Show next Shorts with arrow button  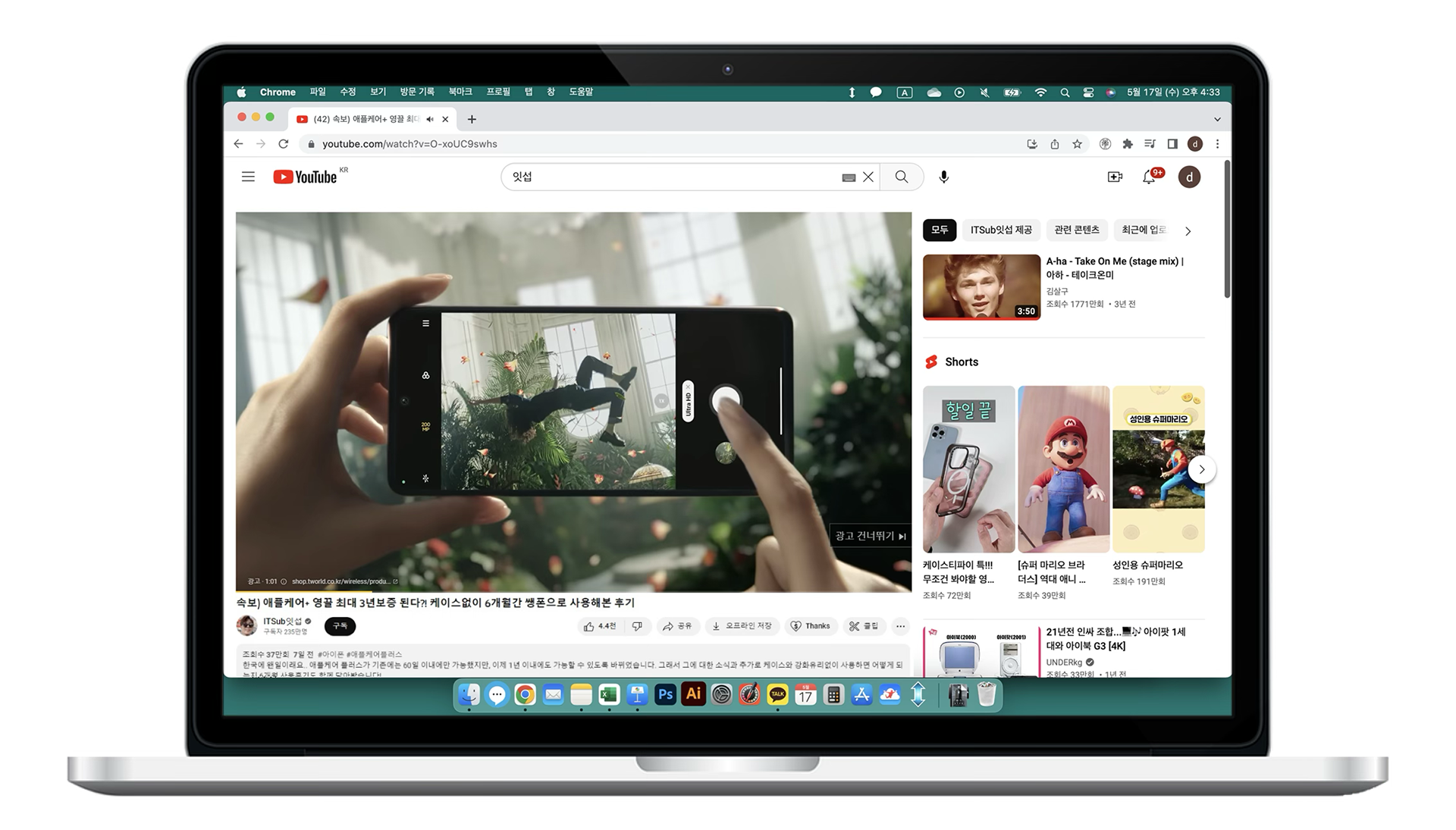pyautogui.click(x=1201, y=469)
